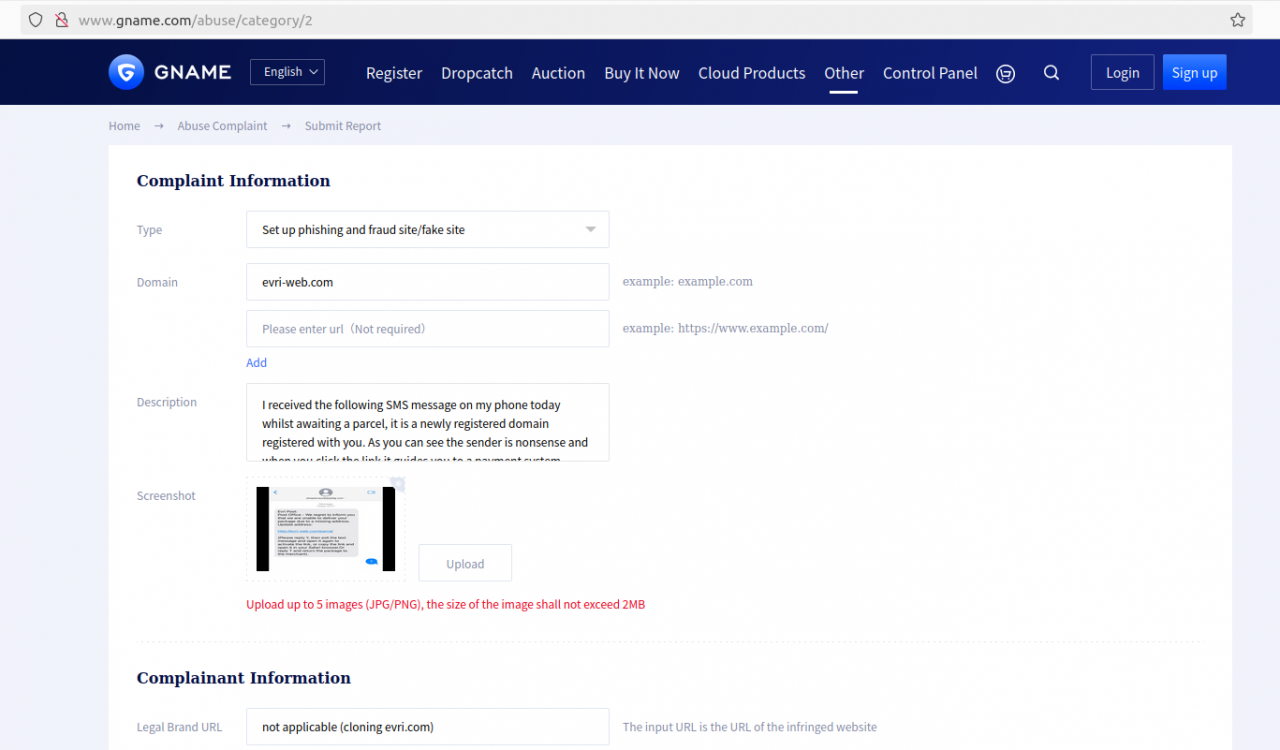The height and width of the screenshot is (750, 1280).
Task: Click the optional url input field
Action: coord(428,328)
